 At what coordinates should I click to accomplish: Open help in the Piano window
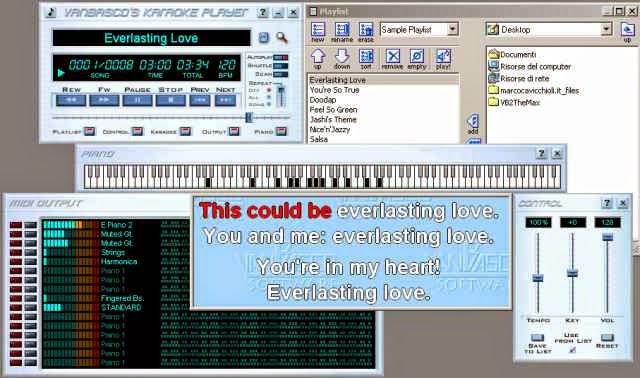pyautogui.click(x=541, y=153)
